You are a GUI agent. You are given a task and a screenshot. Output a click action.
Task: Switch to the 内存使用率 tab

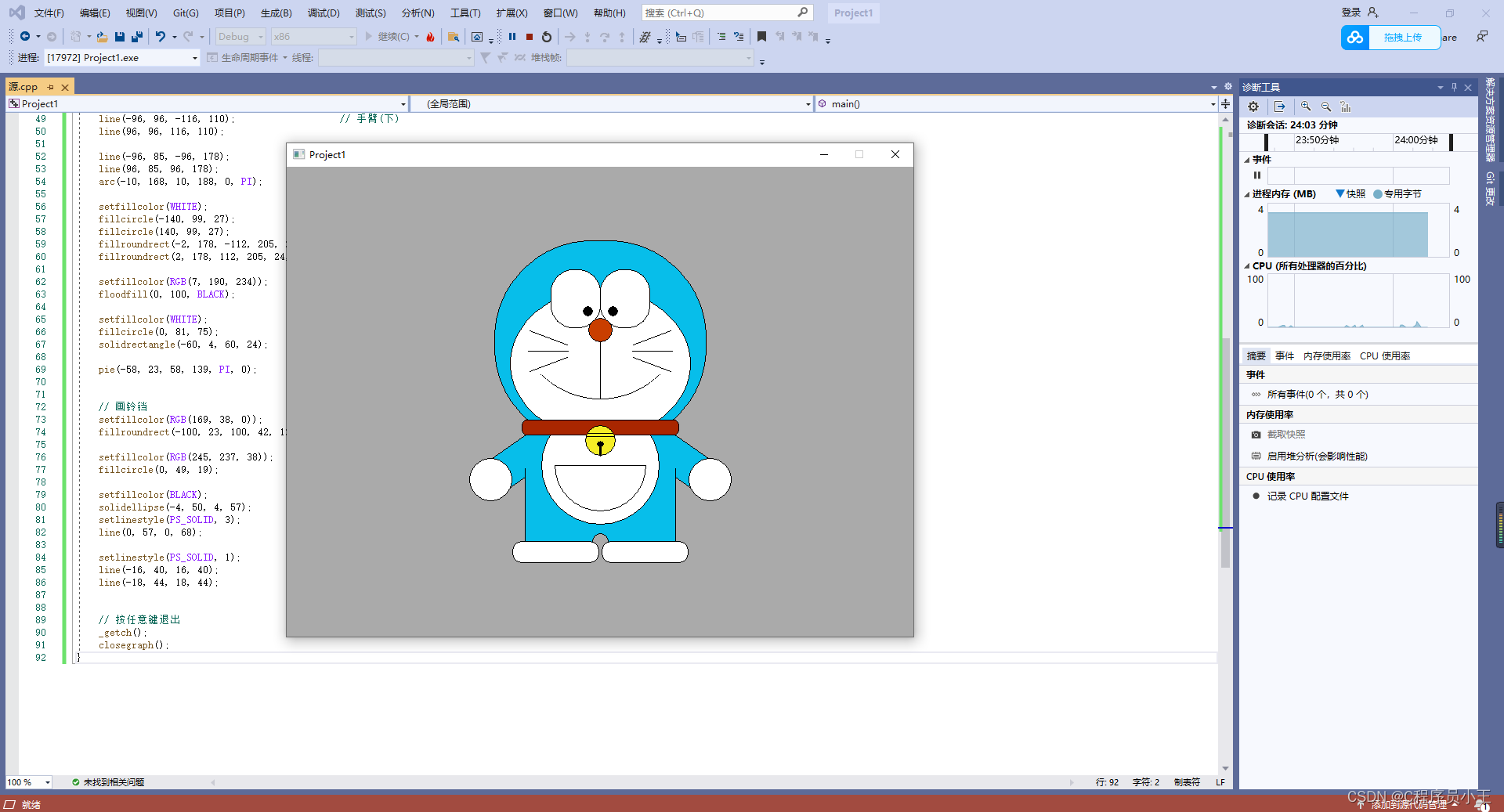point(1326,355)
